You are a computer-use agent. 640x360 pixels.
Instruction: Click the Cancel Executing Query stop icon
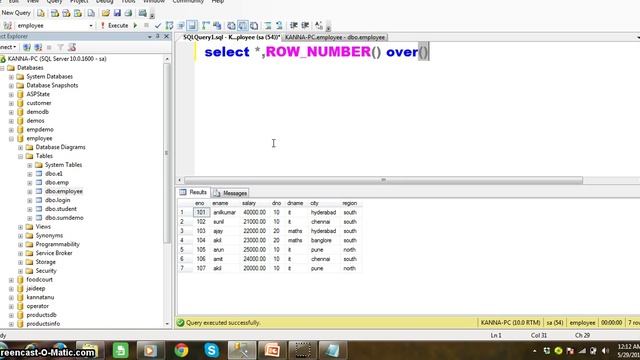(146, 25)
